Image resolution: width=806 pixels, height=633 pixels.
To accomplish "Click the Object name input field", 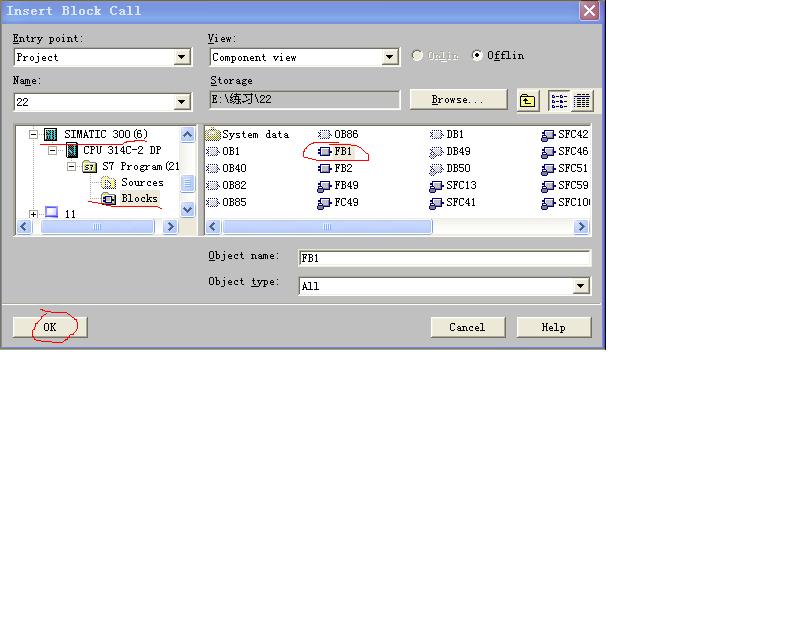I will [444, 258].
